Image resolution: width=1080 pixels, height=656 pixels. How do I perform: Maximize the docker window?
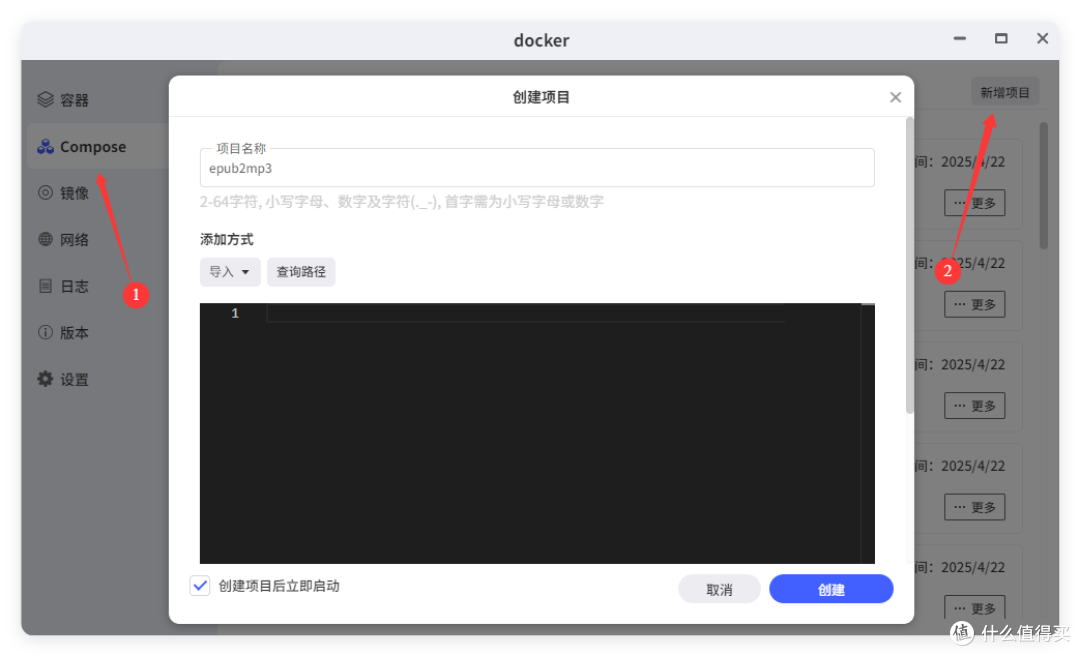tap(1001, 39)
